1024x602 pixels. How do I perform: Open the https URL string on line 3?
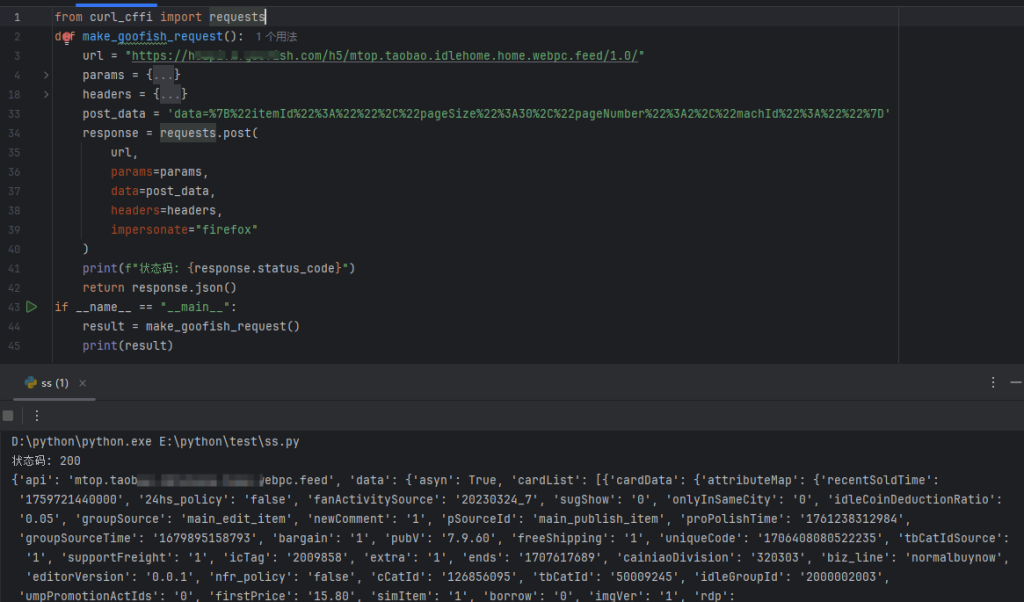(x=390, y=56)
